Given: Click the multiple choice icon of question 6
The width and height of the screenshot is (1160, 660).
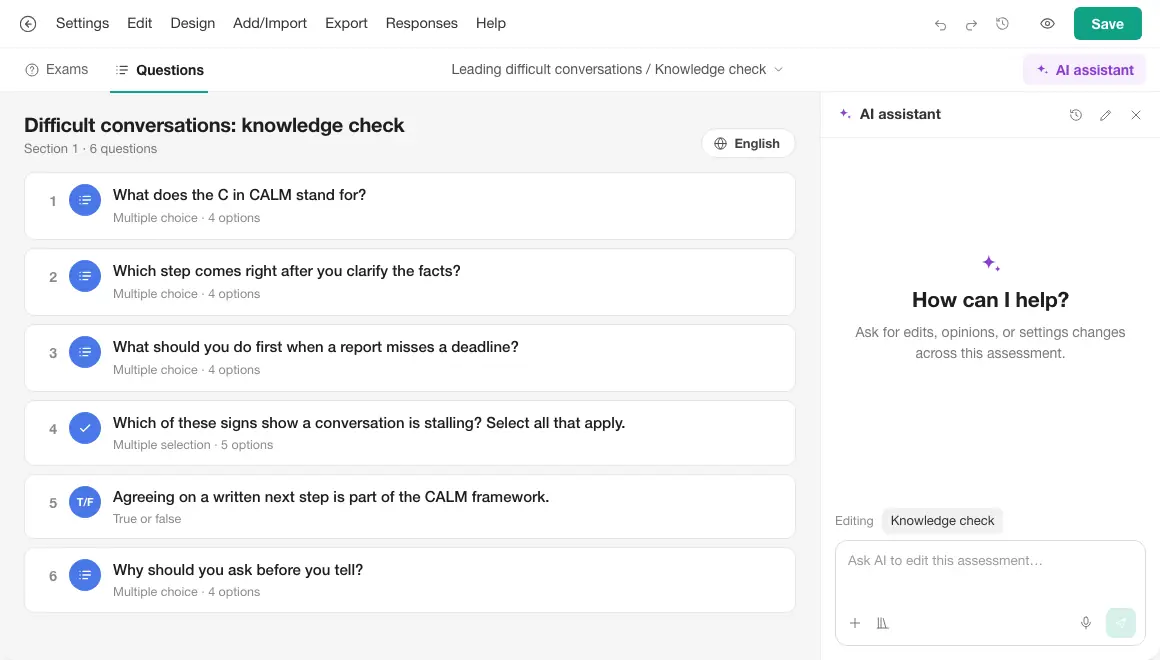Looking at the screenshot, I should [x=85, y=576].
